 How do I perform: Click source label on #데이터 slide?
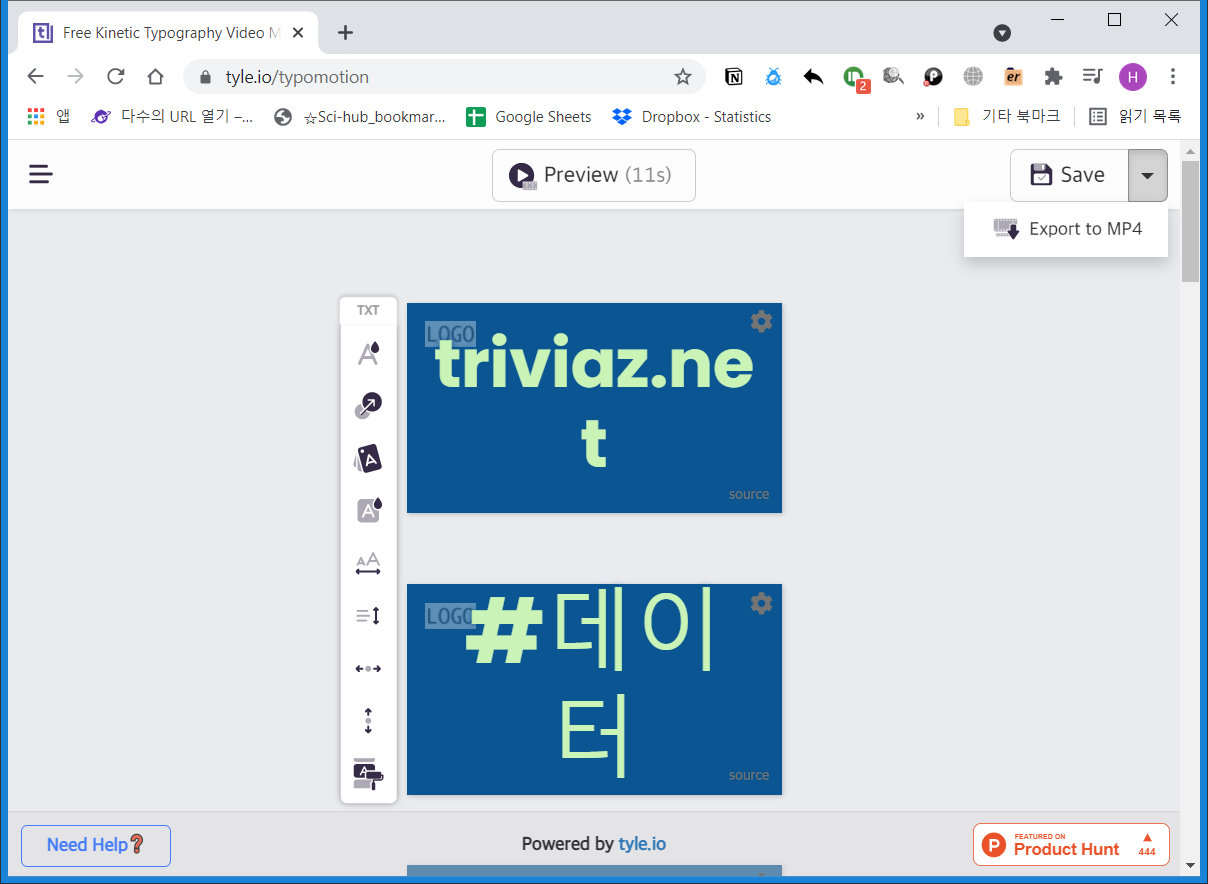pos(749,775)
